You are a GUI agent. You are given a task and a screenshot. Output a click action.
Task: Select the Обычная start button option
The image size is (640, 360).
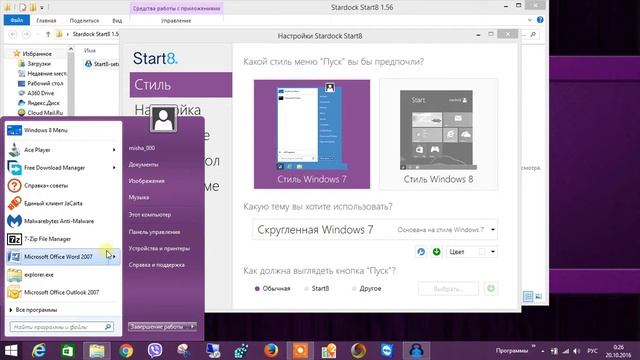[x=272, y=289]
